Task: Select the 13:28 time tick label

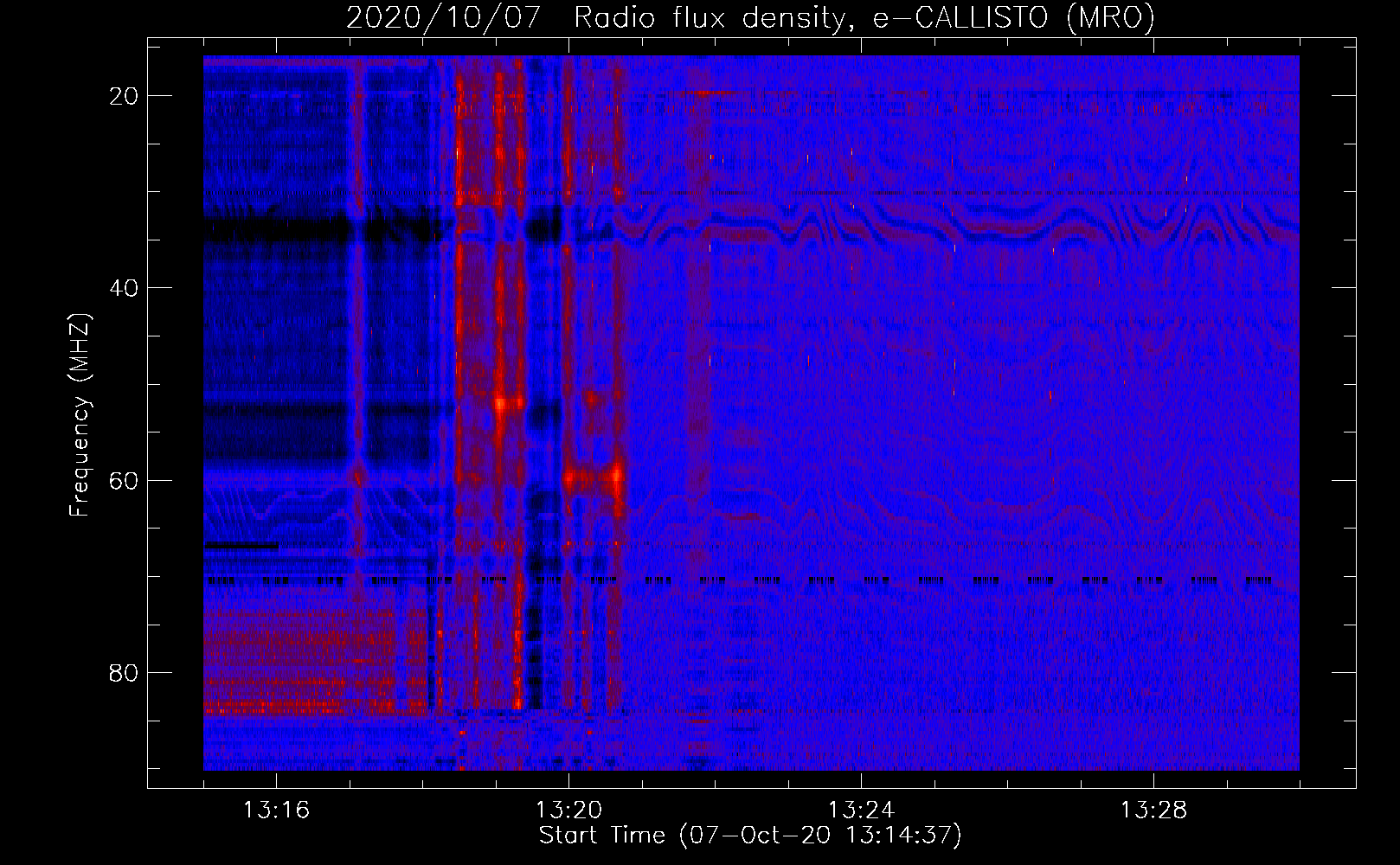Action: tap(1153, 811)
